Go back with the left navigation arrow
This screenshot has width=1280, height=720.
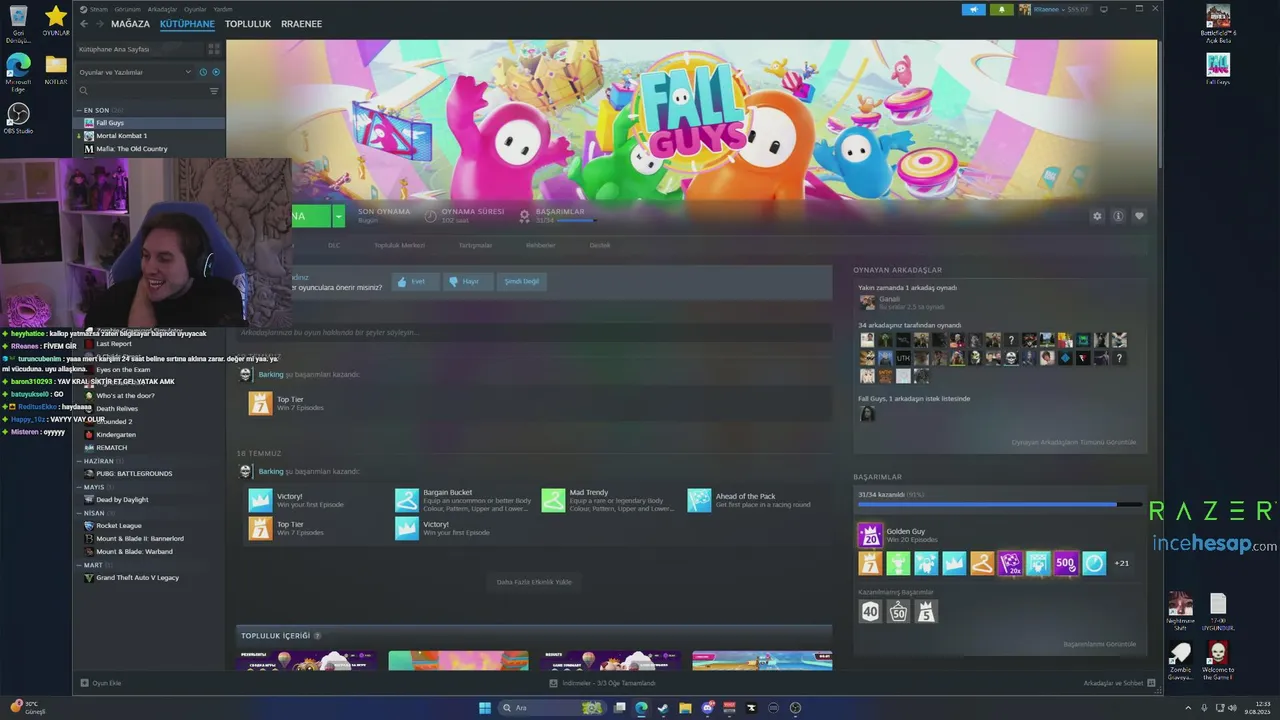(x=84, y=24)
